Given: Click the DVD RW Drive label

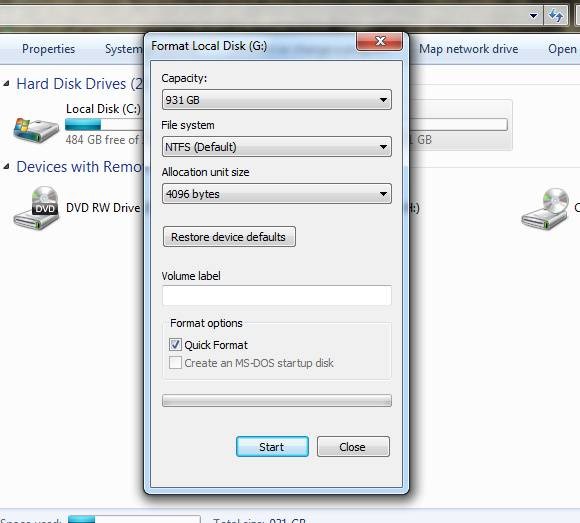Looking at the screenshot, I should (103, 207).
